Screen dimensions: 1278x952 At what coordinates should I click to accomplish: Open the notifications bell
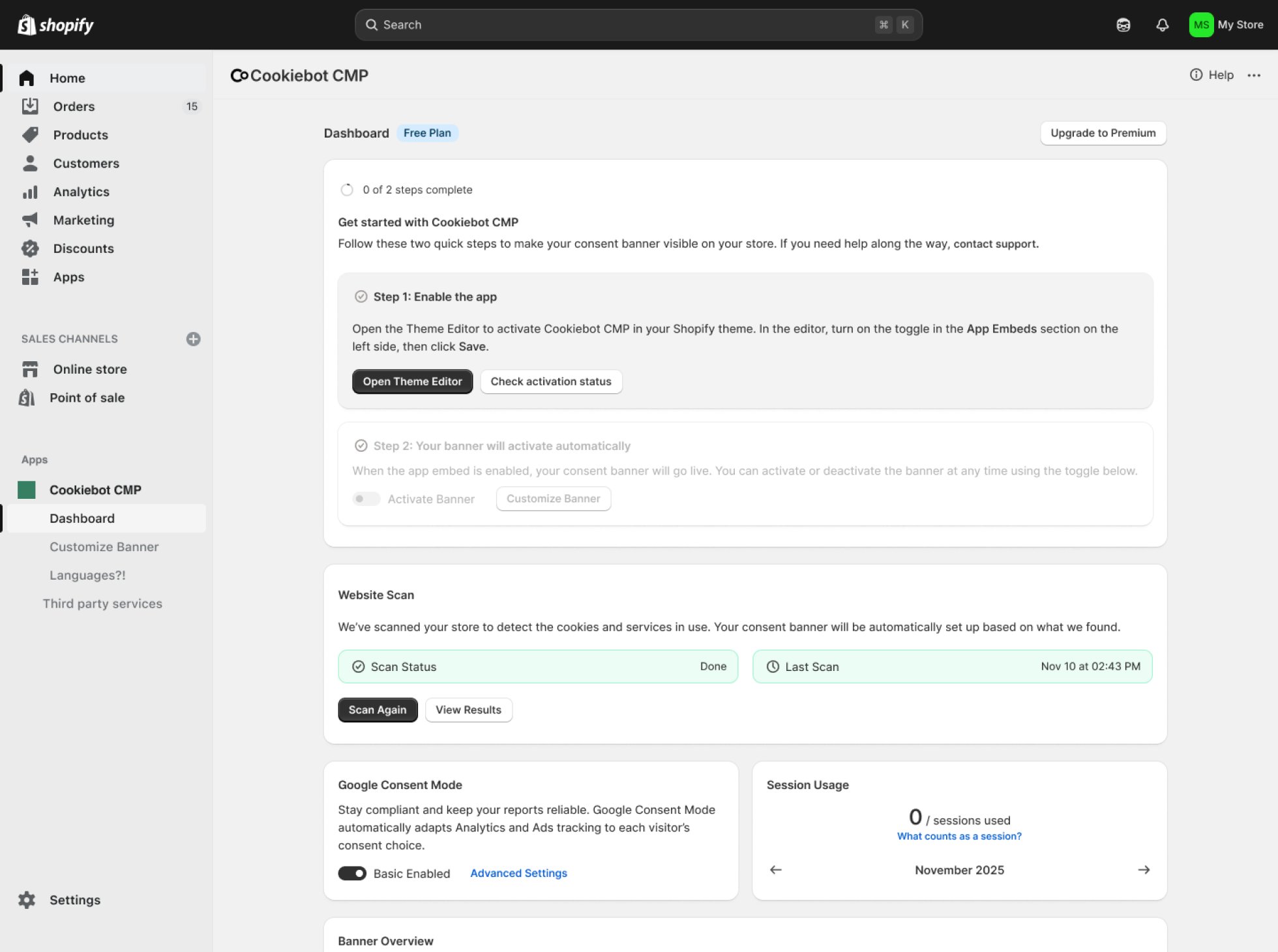tap(1162, 25)
